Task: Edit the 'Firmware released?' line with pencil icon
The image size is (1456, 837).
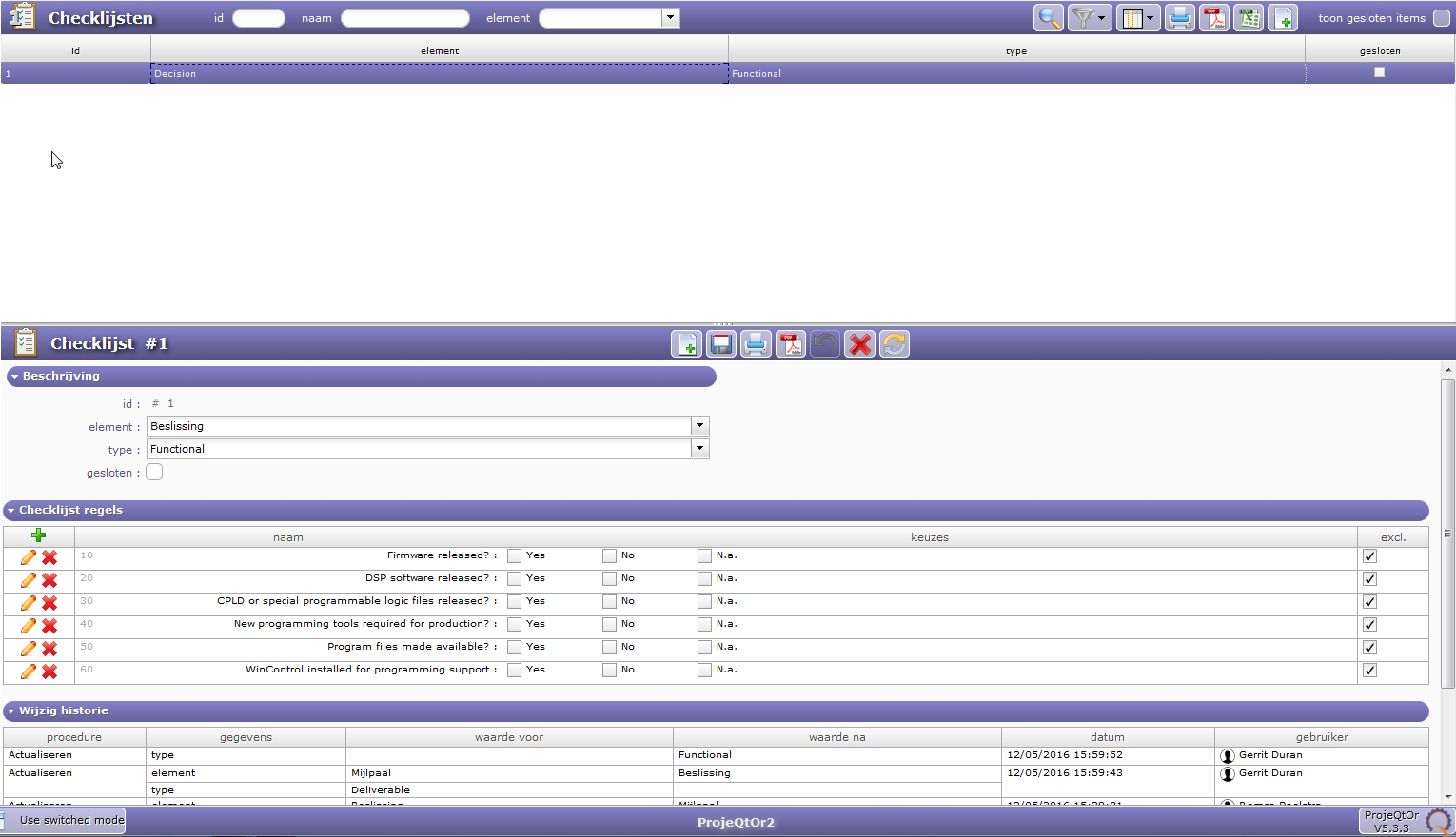Action: click(29, 557)
